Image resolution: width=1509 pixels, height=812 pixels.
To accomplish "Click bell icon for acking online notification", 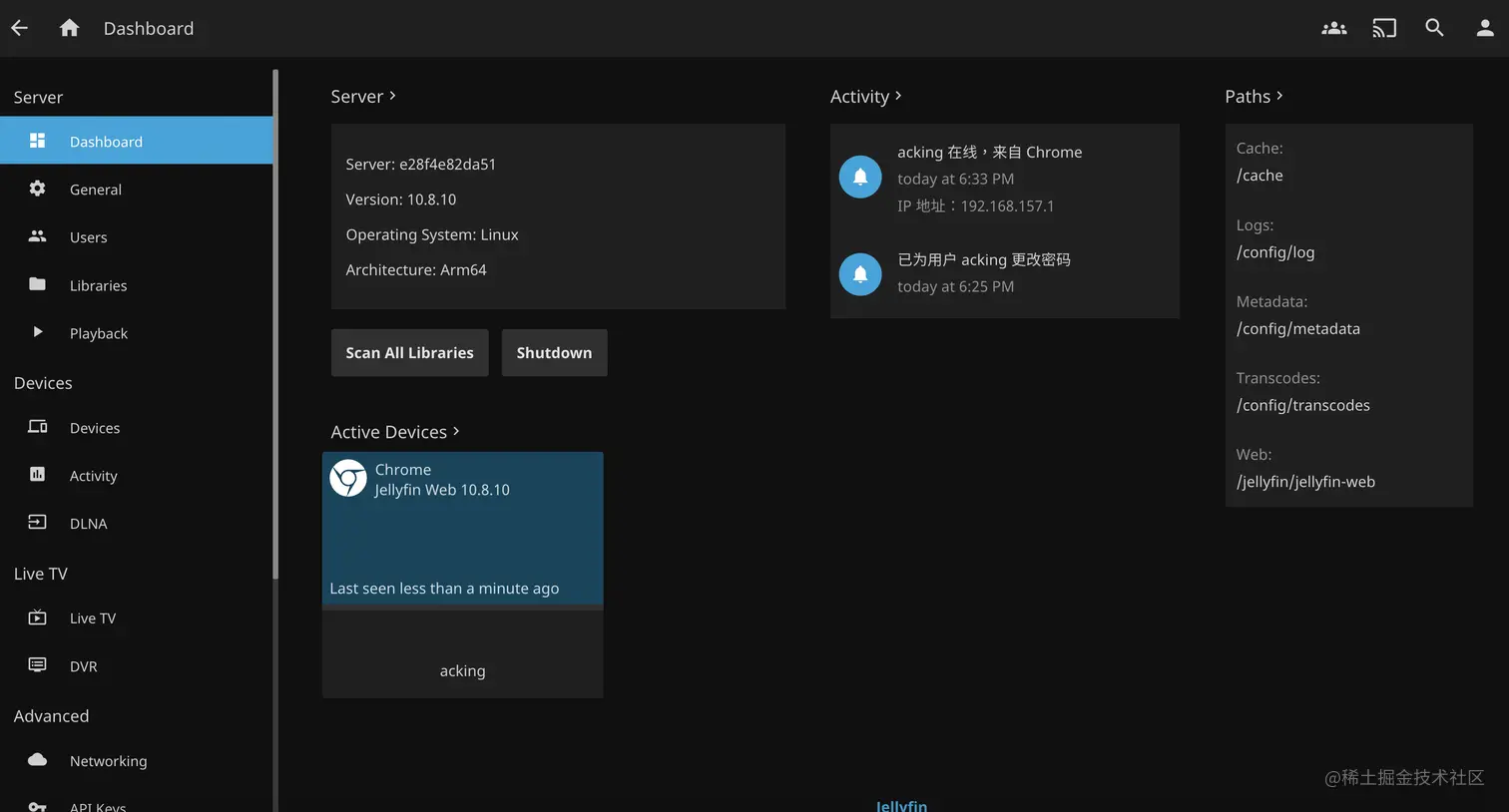I will pos(860,178).
